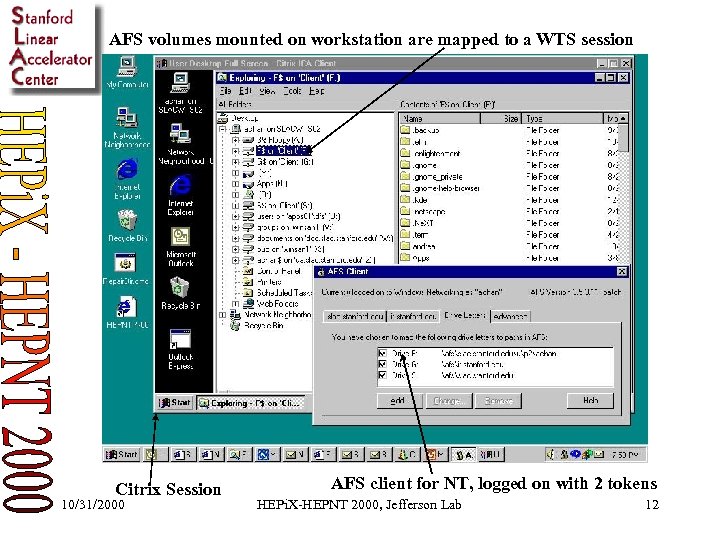
Task: Open the .gnome_private folder icon
Action: coord(405,176)
